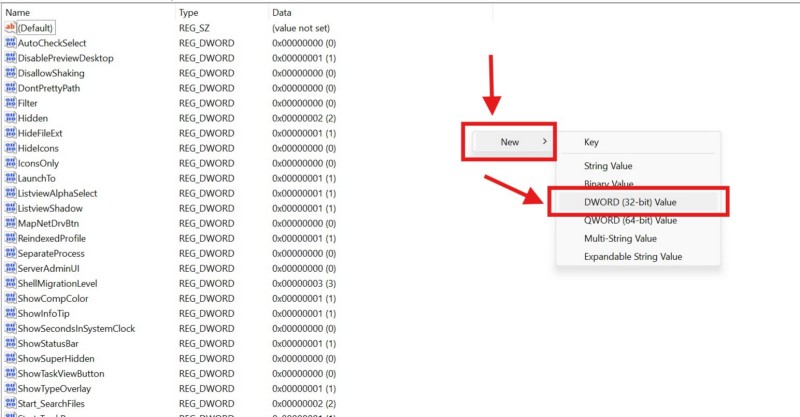The height and width of the screenshot is (417, 800).
Task: Click the Start_SearchFiles icon
Action: 10,403
